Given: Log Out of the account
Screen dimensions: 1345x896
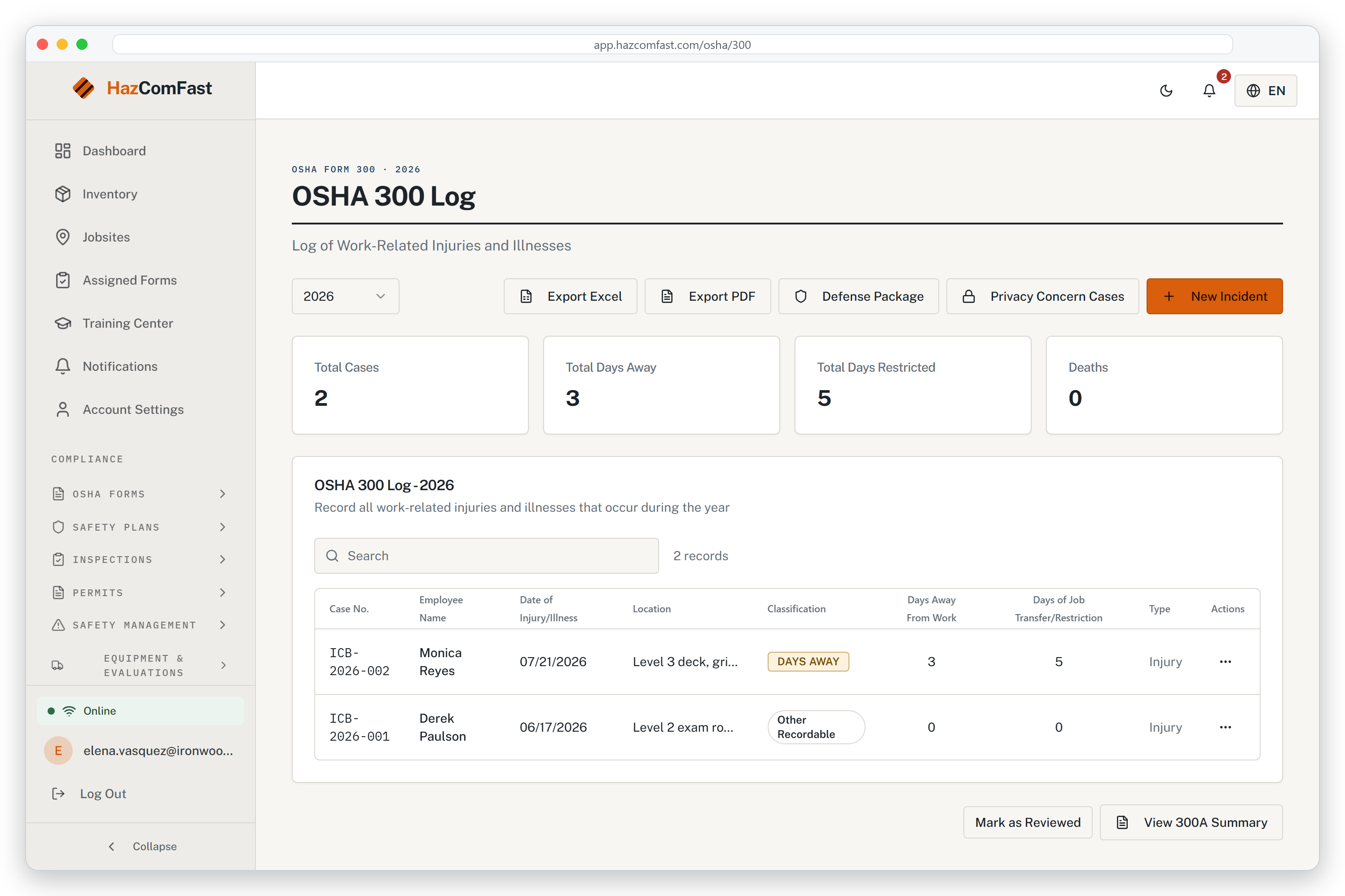Looking at the screenshot, I should pos(103,794).
